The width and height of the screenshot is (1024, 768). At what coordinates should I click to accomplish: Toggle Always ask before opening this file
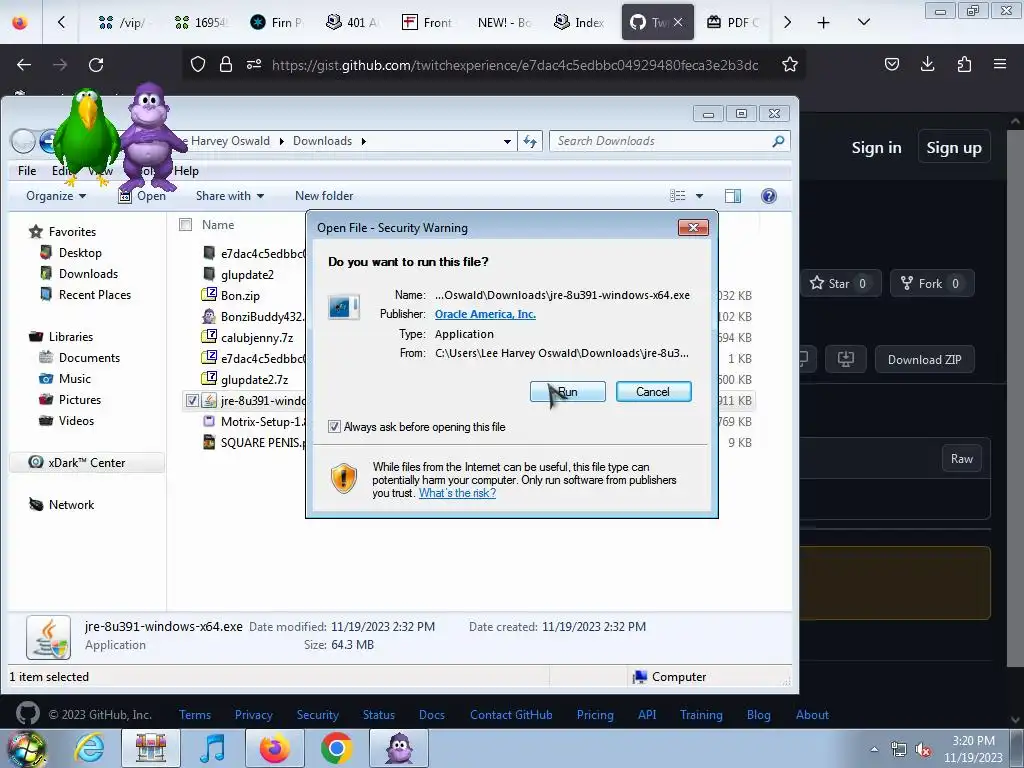coord(334,427)
